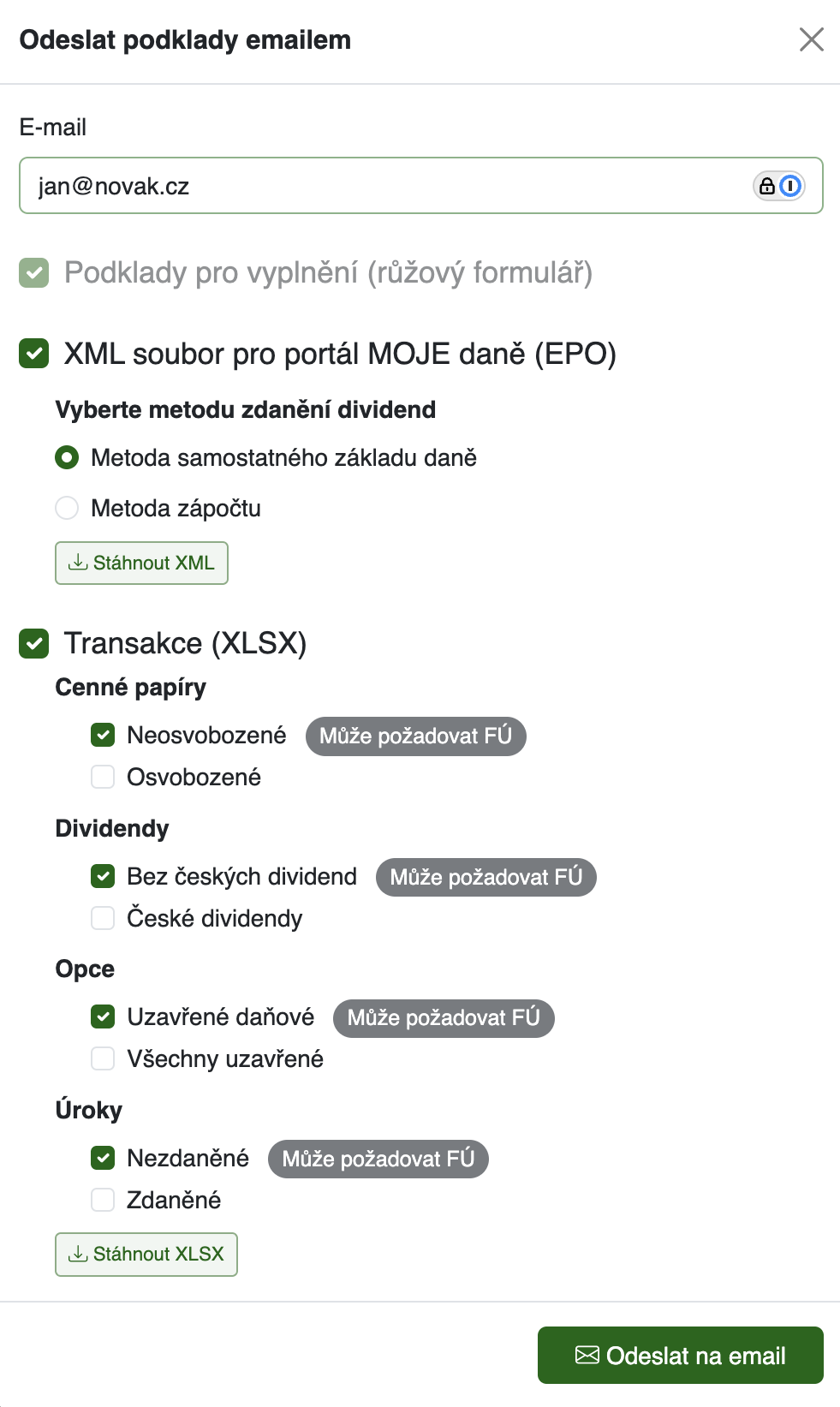Click the password manager icon in email field
840x1407 pixels.
coord(790,186)
